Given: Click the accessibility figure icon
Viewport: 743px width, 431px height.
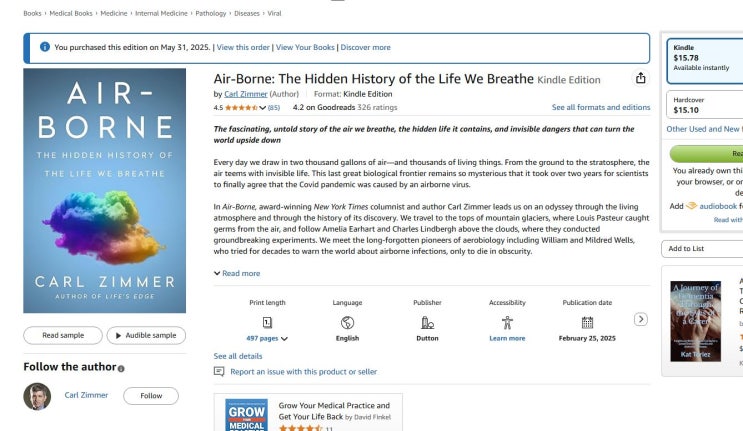Looking at the screenshot, I should [x=507, y=322].
